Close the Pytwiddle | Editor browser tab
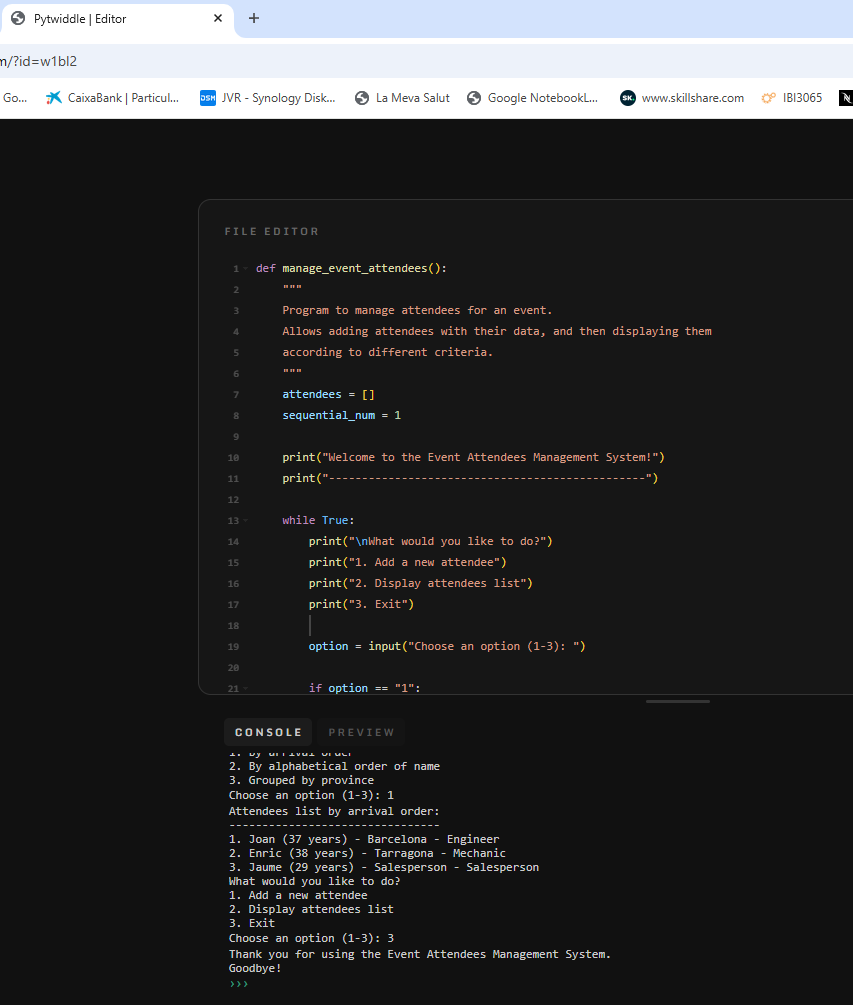The image size is (853, 1005). click(x=218, y=19)
